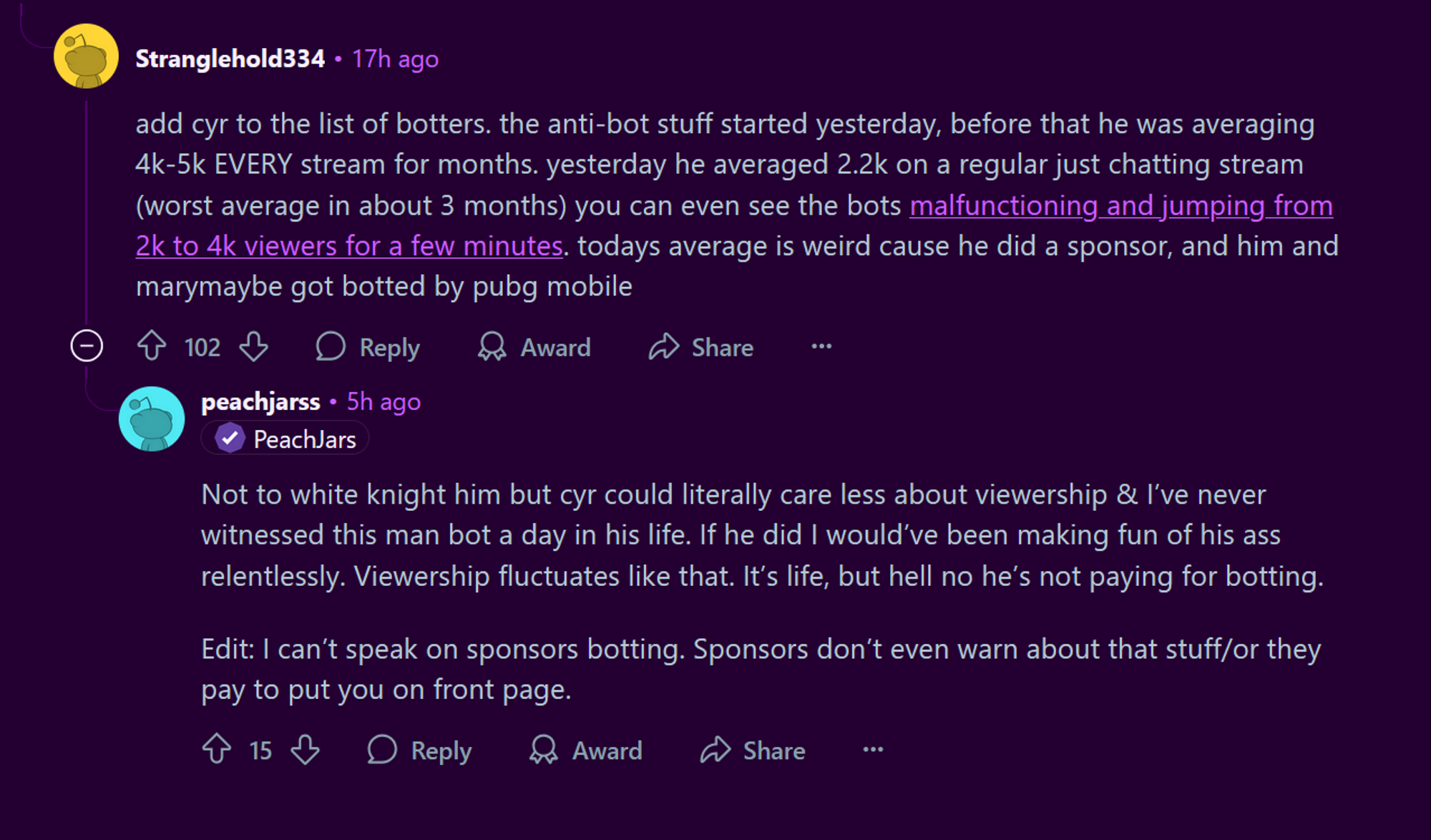1431x840 pixels.
Task: Click peachjarss's teal avatar
Action: pyautogui.click(x=152, y=419)
